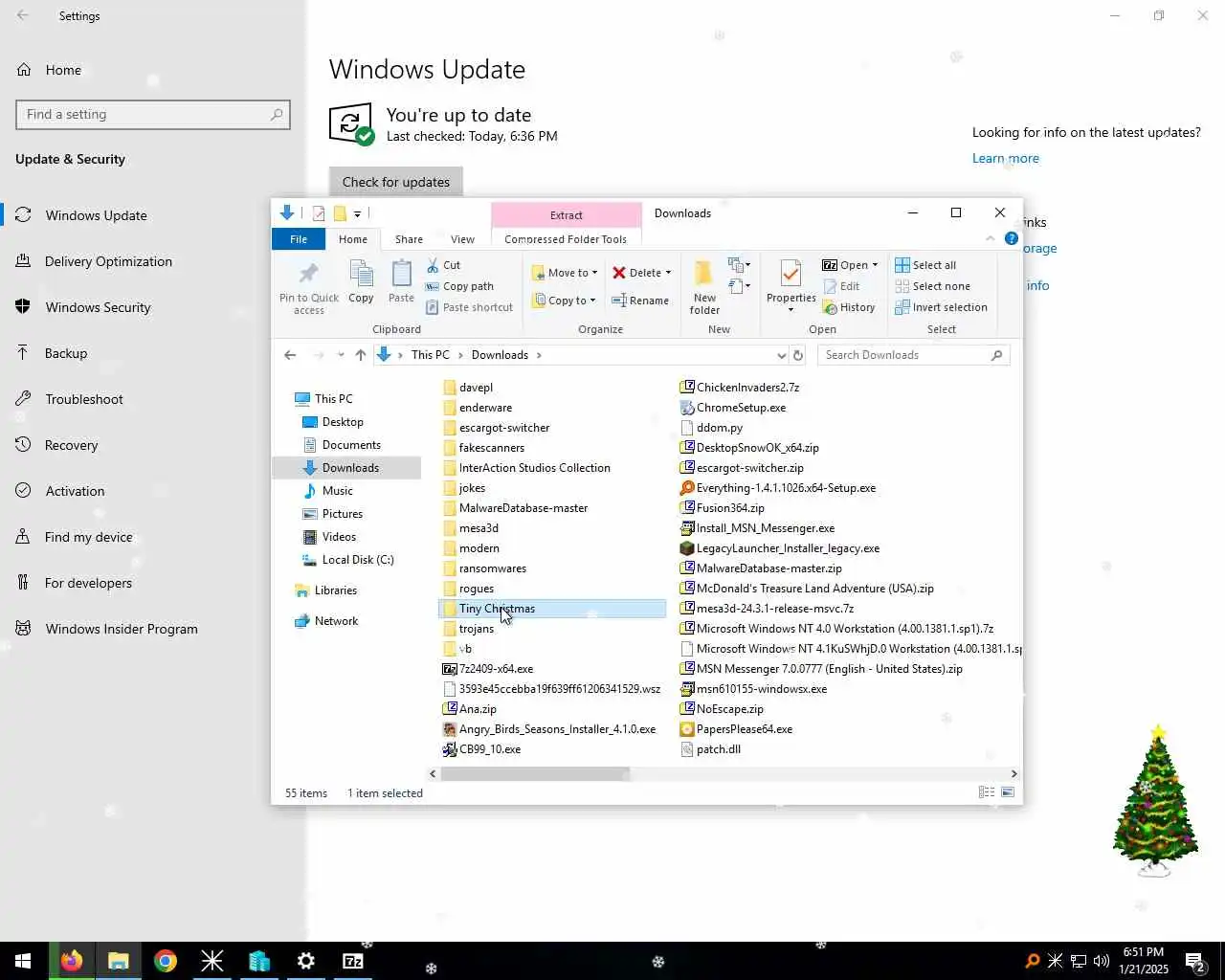Go up one folder level arrow
1225x980 pixels.
[x=361, y=355]
